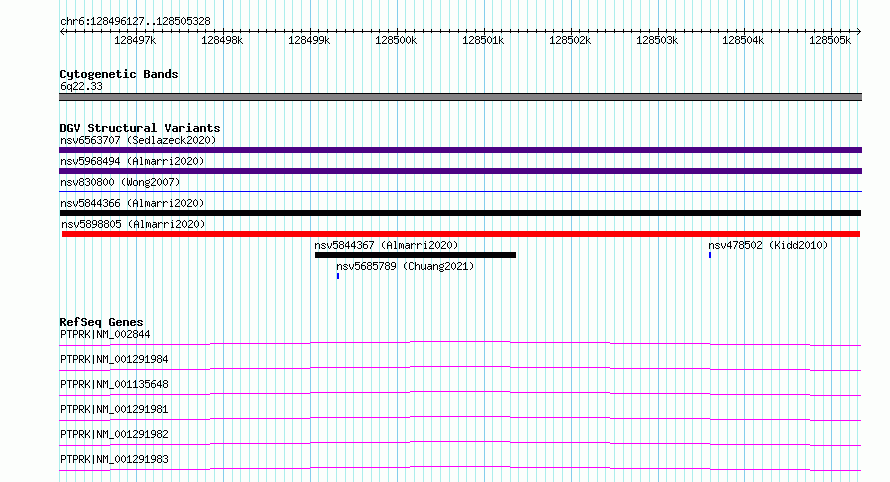
Task: Click the 128501k ruler tick label
Action: (x=483, y=40)
